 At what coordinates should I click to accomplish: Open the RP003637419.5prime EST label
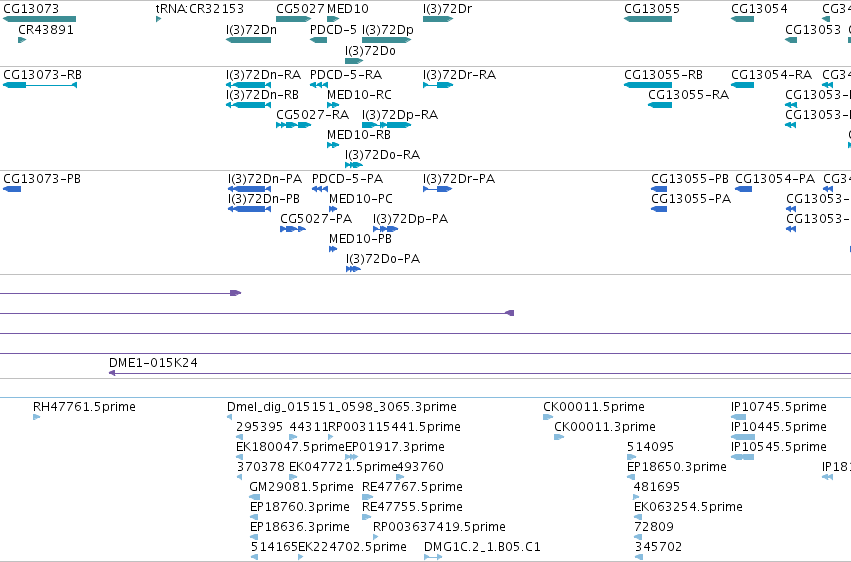coord(439,527)
